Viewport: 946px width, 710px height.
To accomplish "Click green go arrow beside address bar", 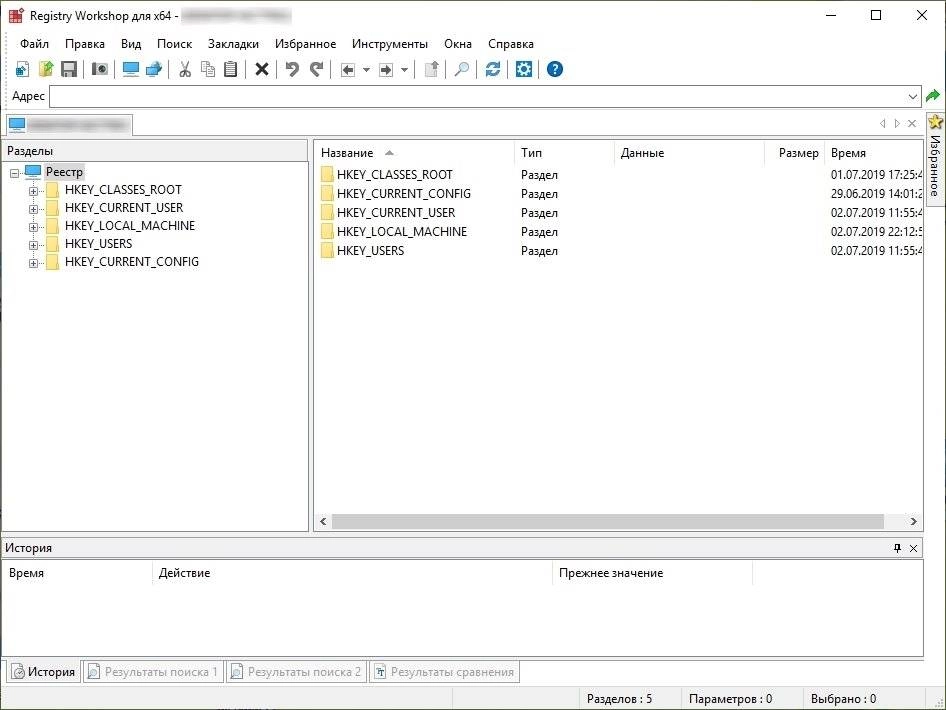I will 933,96.
